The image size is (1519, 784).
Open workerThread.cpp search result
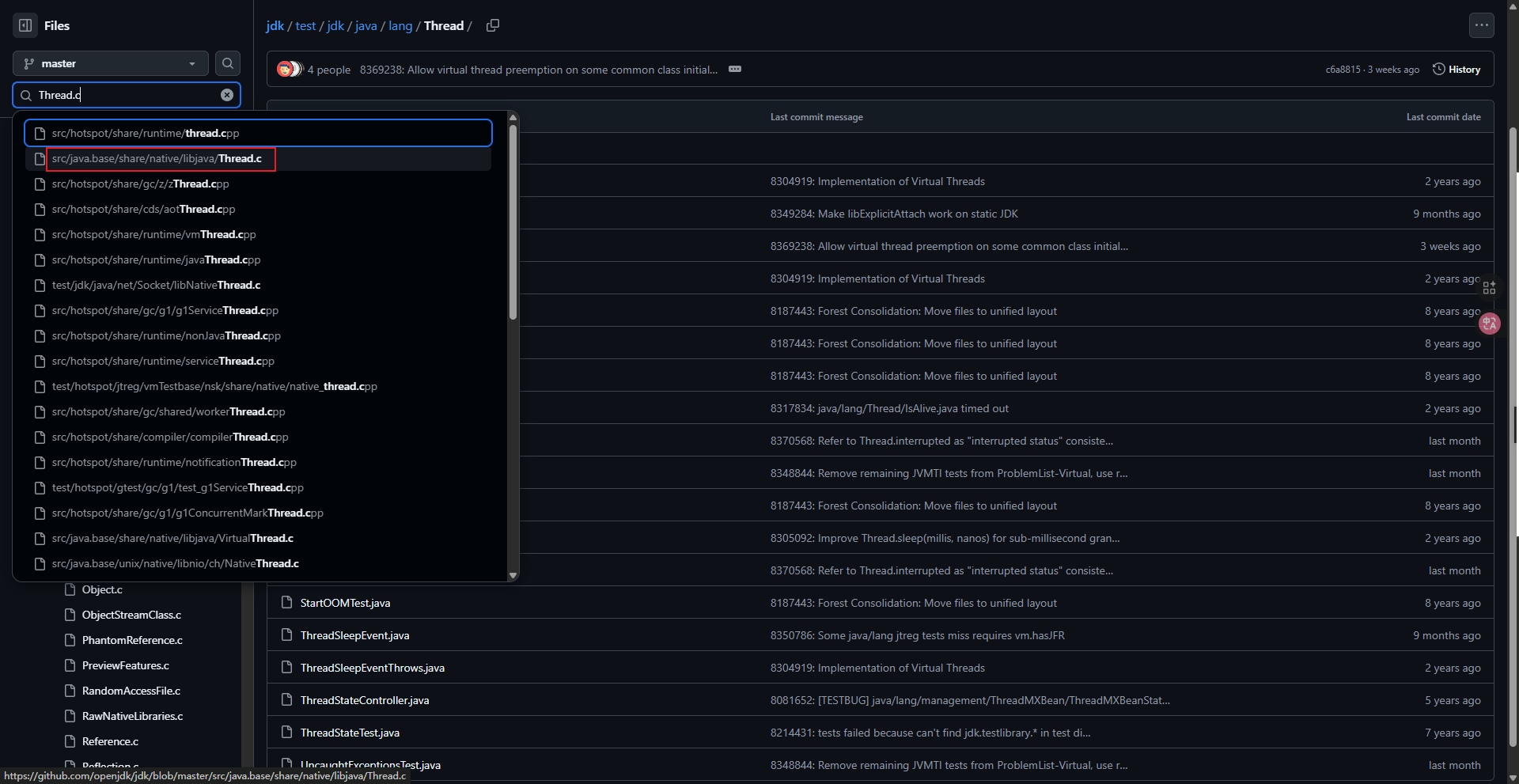point(258,411)
